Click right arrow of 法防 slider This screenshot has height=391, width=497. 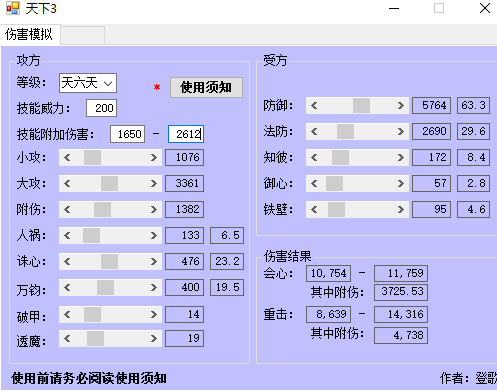pos(401,131)
